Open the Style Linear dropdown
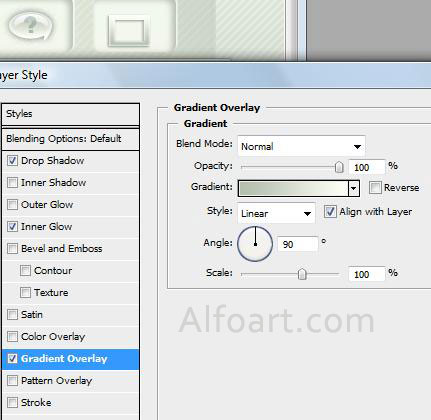The image size is (431, 420). click(276, 213)
